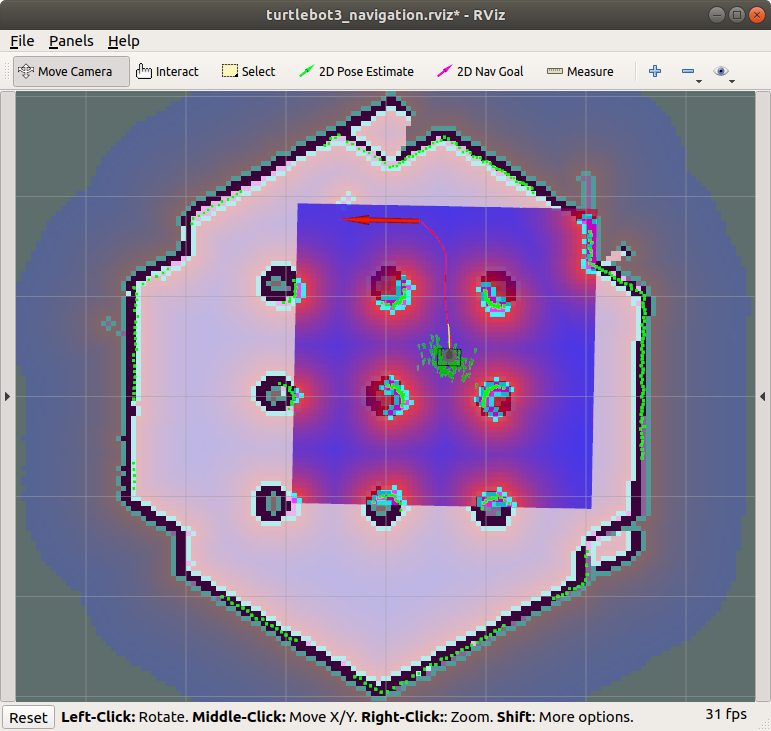Viewport: 771px width, 731px height.
Task: Choose the Select tool
Action: point(248,71)
